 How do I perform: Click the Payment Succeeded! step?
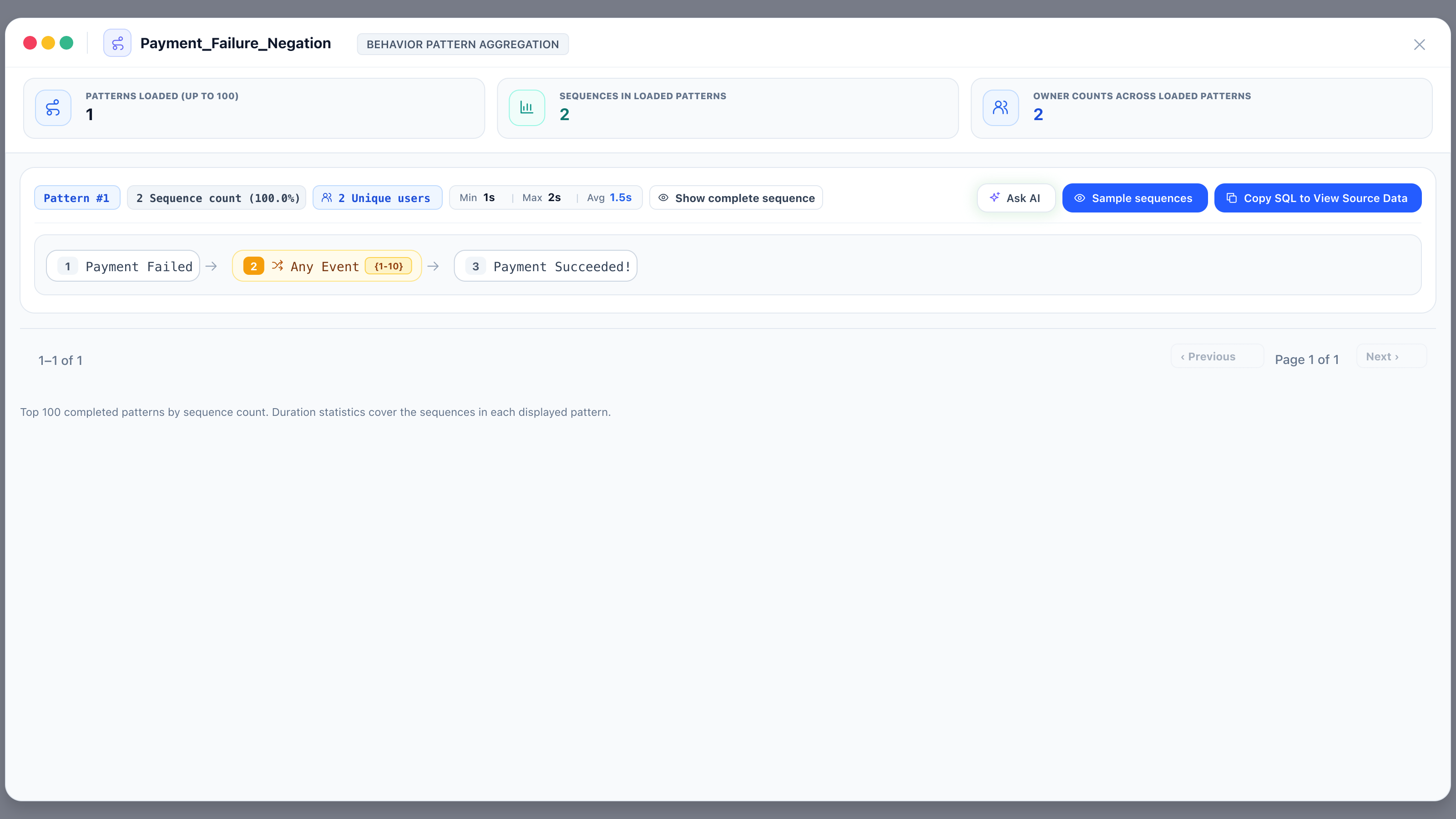[x=546, y=266]
